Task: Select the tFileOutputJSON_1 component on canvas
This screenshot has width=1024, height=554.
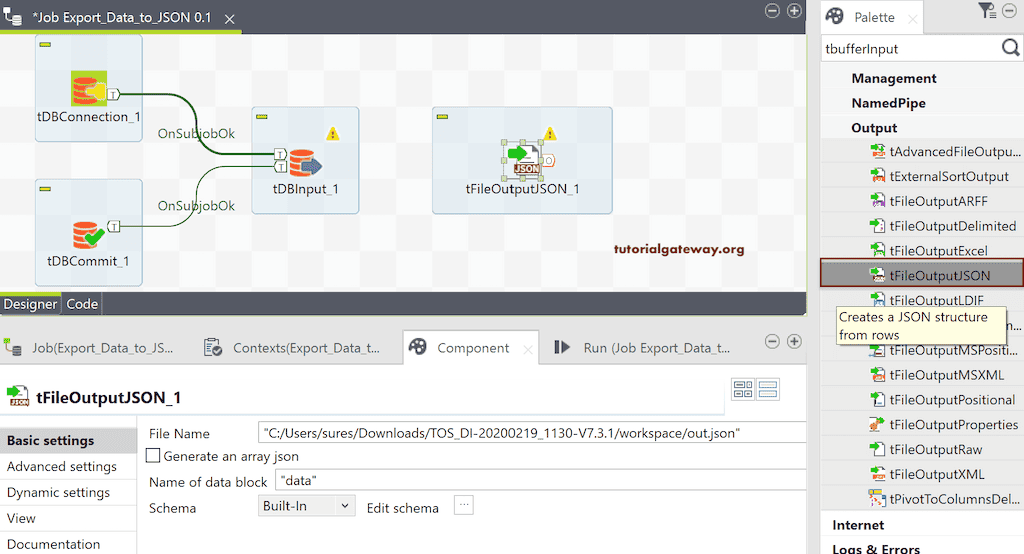Action: [x=522, y=160]
